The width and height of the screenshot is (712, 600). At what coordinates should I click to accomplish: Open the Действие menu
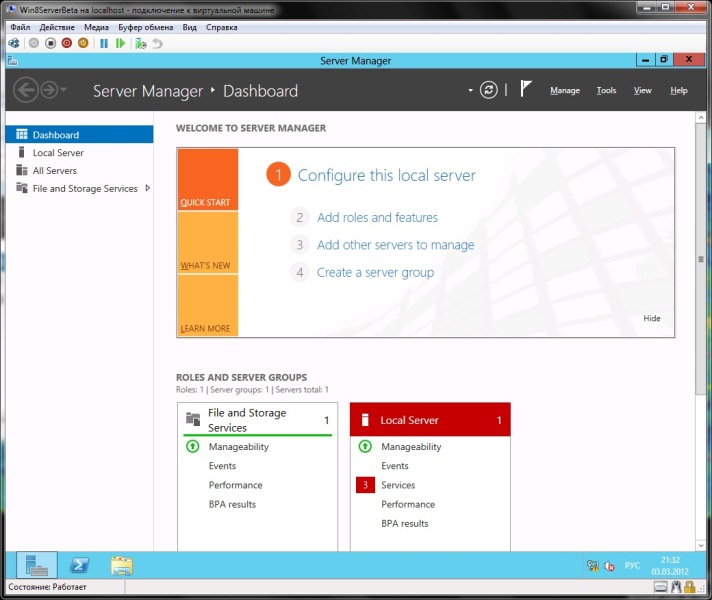[58, 27]
